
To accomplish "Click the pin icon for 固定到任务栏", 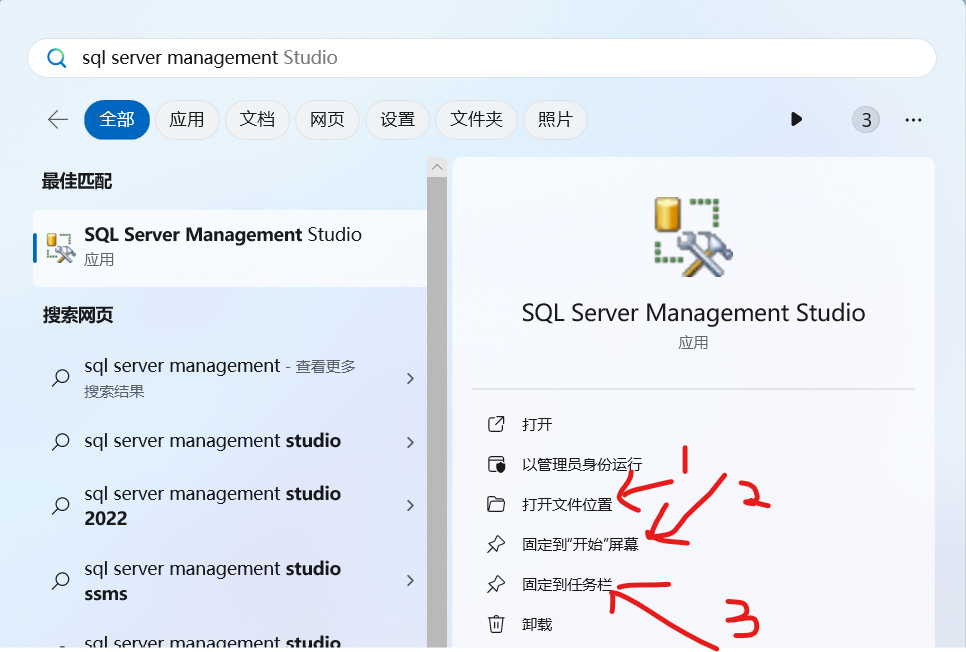I will tap(496, 584).
